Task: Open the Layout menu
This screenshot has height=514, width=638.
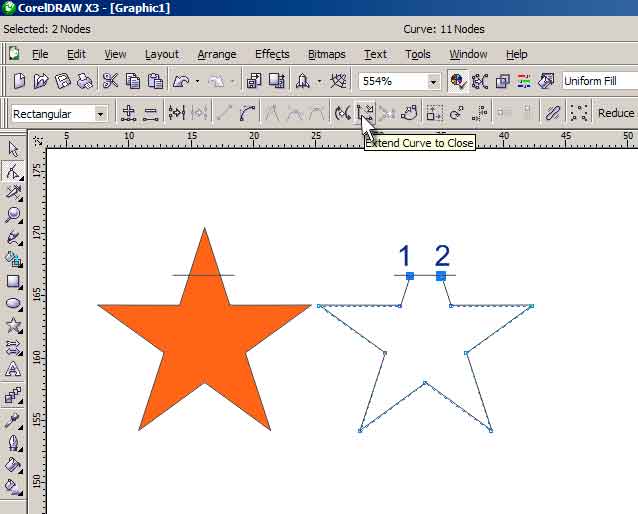Action: 162,54
